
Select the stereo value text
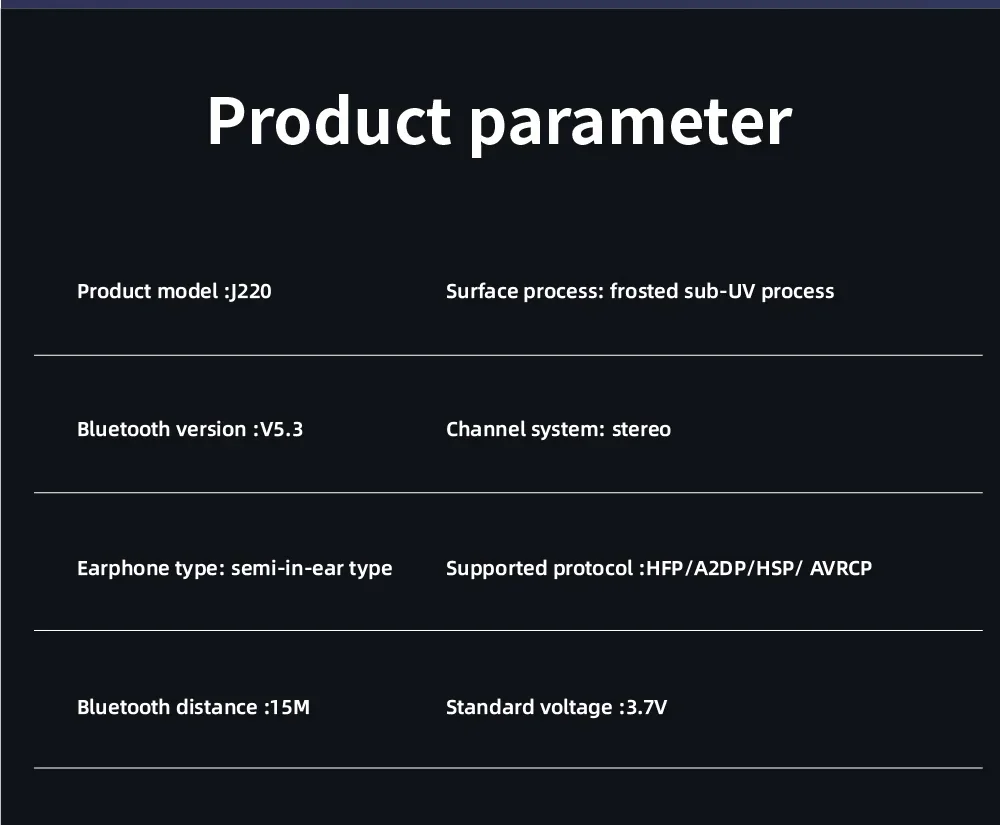pos(641,430)
